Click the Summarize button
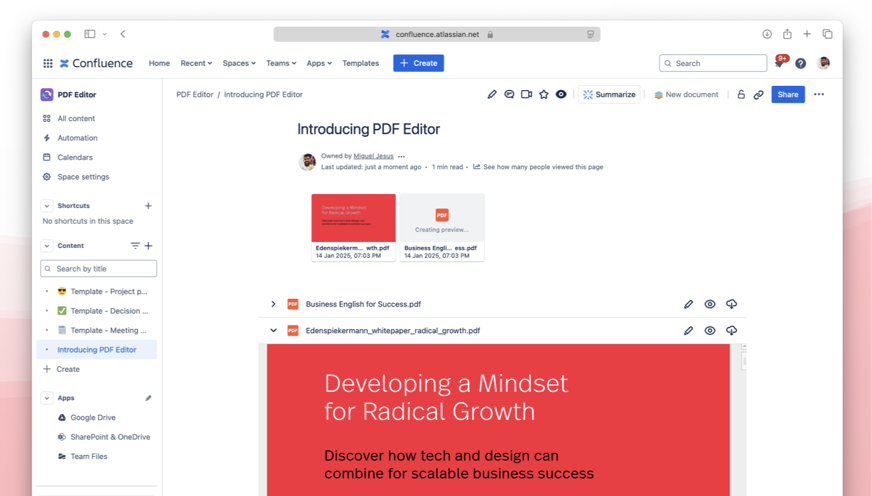Screen dimensions: 872x496 (x=610, y=95)
